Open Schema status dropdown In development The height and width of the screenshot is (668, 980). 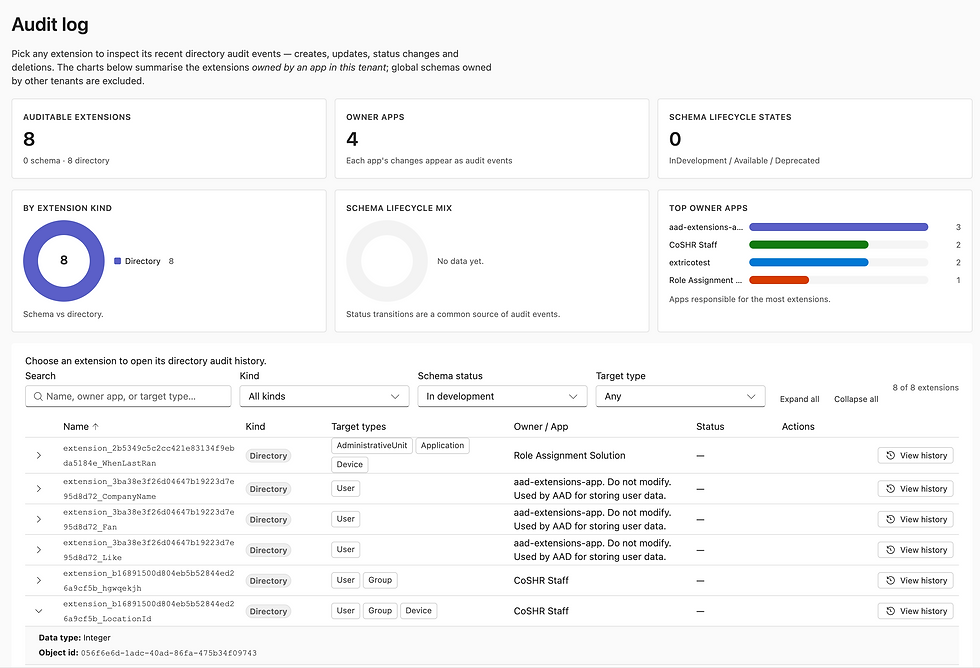click(502, 396)
